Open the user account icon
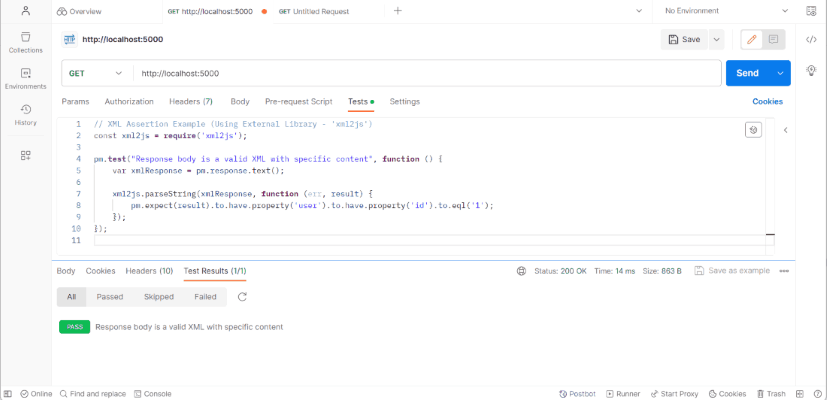827x400 pixels. pos(25,11)
